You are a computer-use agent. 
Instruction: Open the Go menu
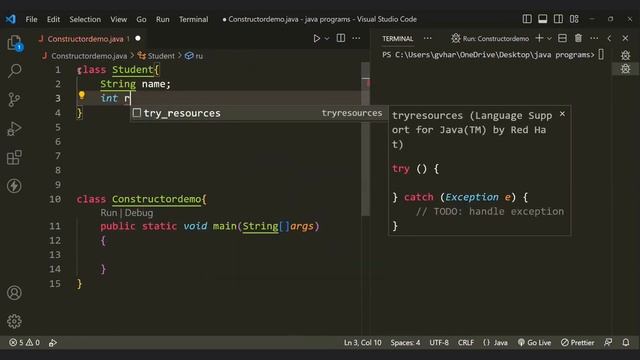[141, 19]
